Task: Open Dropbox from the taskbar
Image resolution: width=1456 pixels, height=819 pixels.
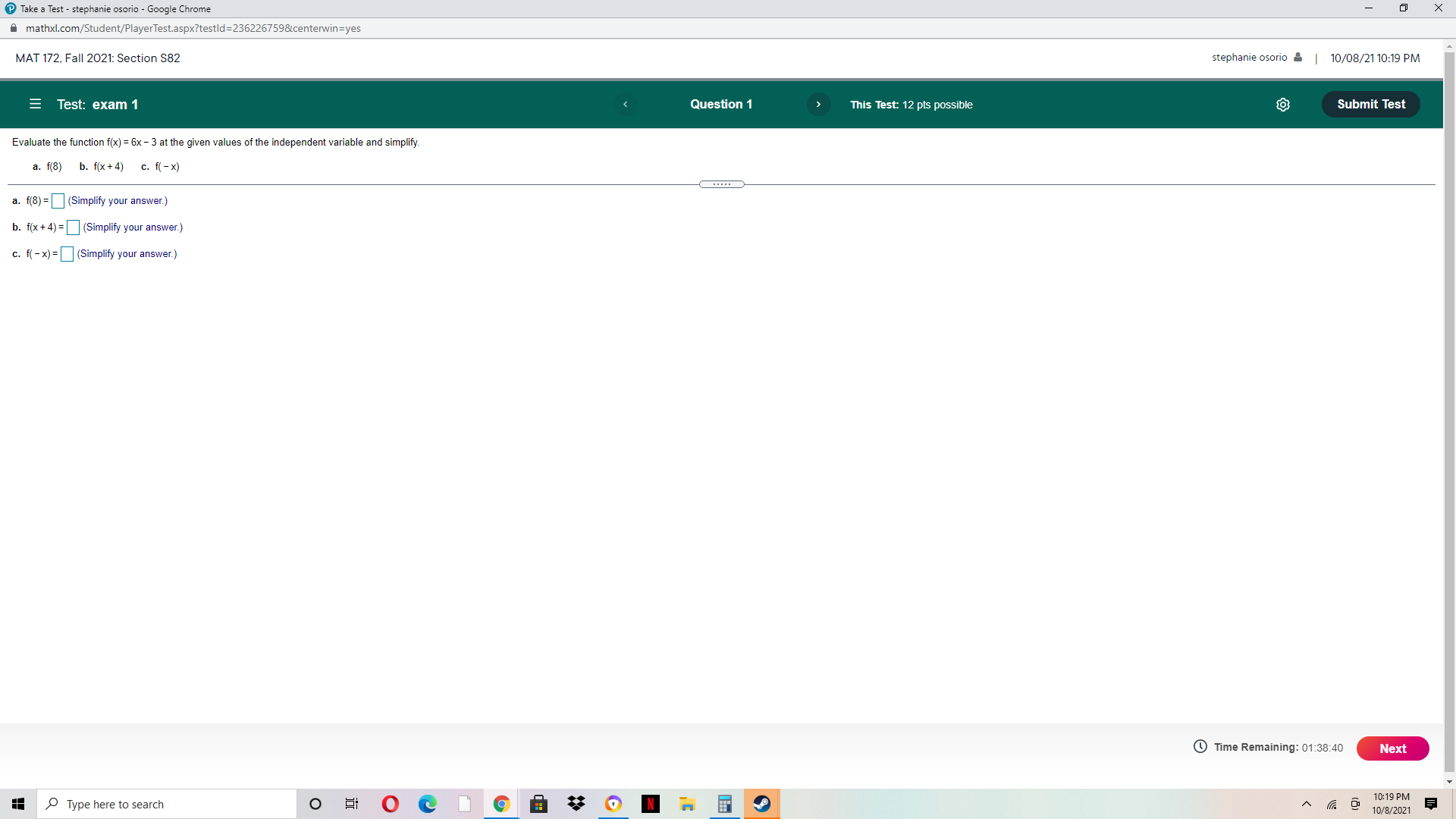Action: click(576, 804)
